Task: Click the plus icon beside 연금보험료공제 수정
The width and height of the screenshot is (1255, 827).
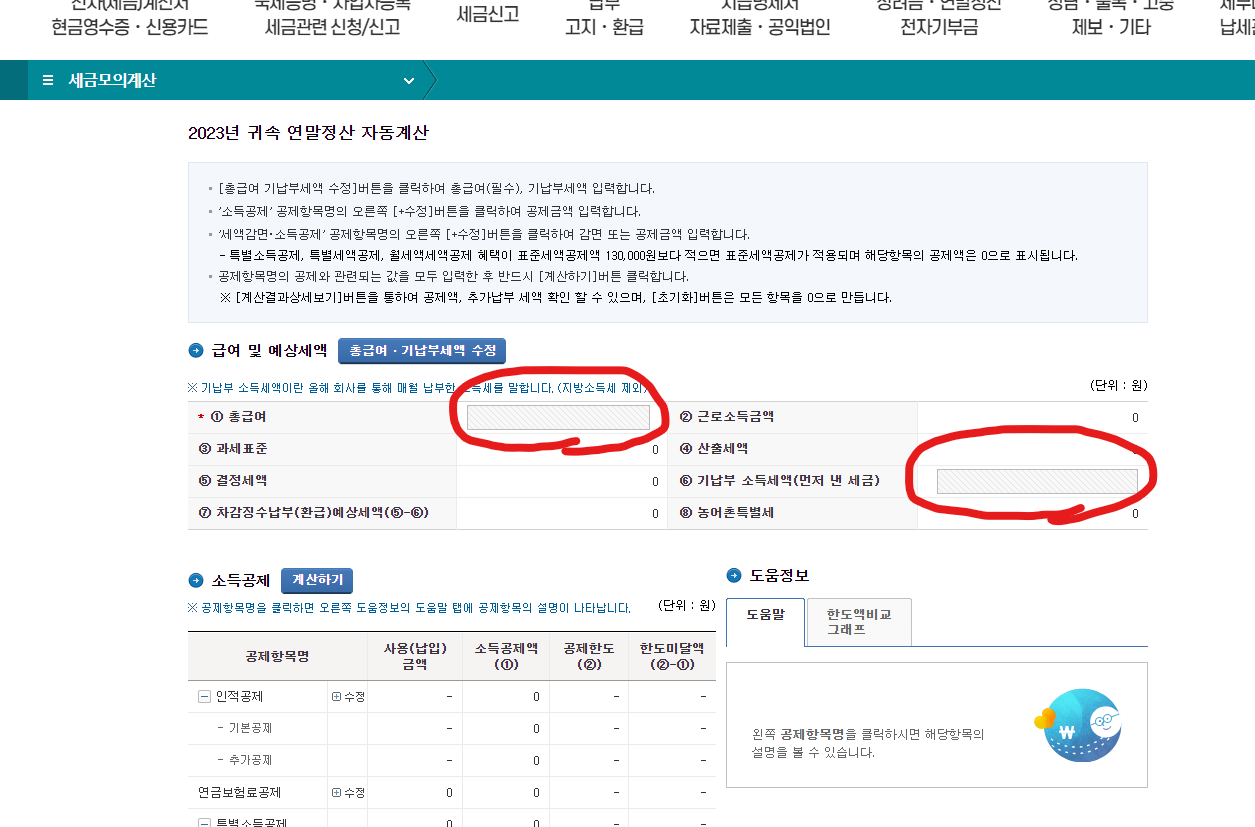Action: pyautogui.click(x=336, y=793)
